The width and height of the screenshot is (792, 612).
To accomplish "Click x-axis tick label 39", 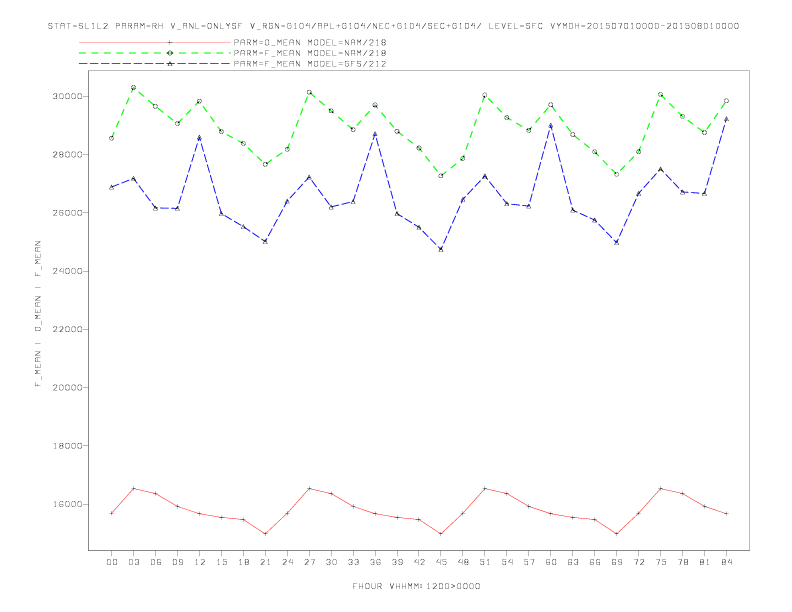I will coord(397,562).
